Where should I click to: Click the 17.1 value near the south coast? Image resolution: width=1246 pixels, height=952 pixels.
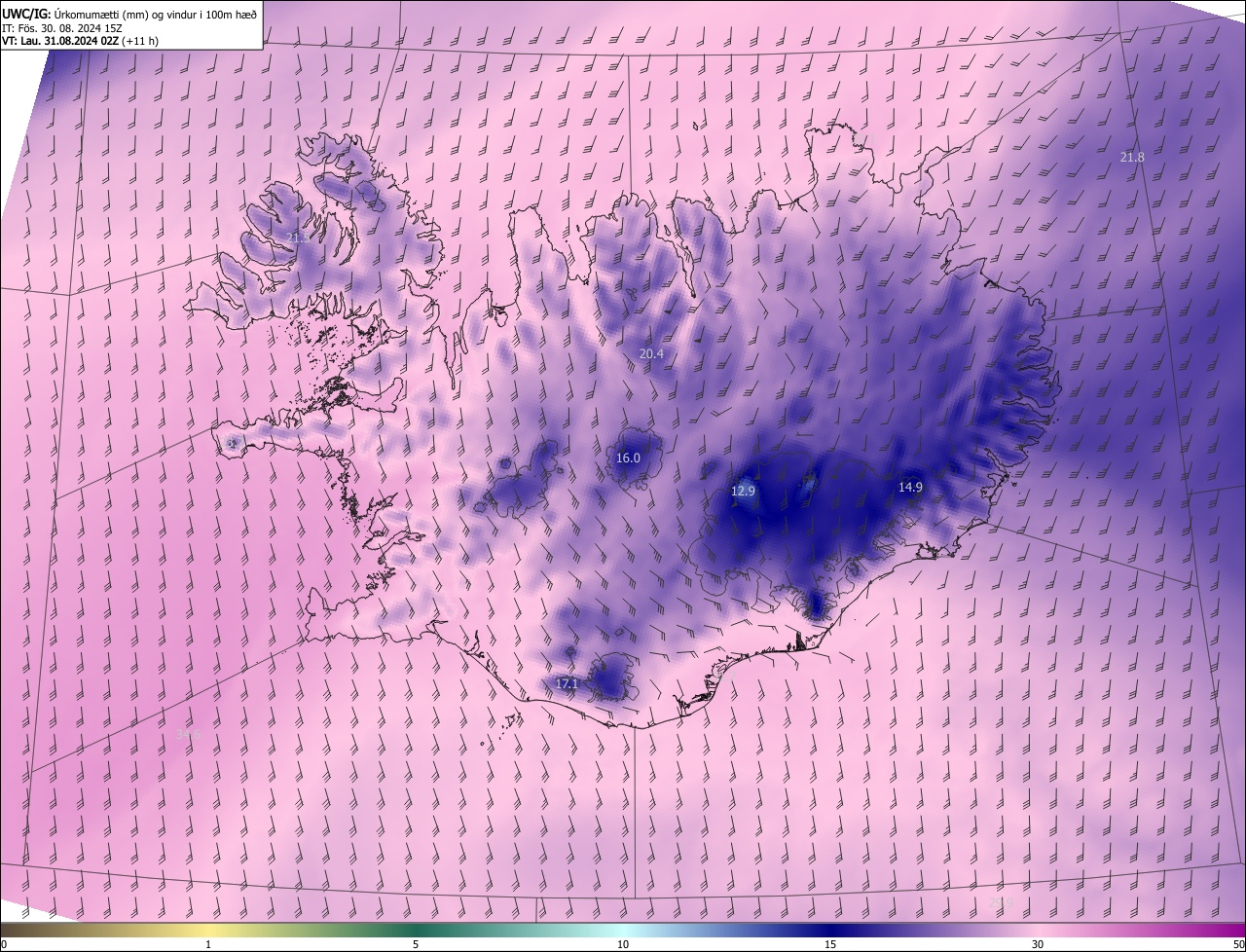pyautogui.click(x=567, y=684)
